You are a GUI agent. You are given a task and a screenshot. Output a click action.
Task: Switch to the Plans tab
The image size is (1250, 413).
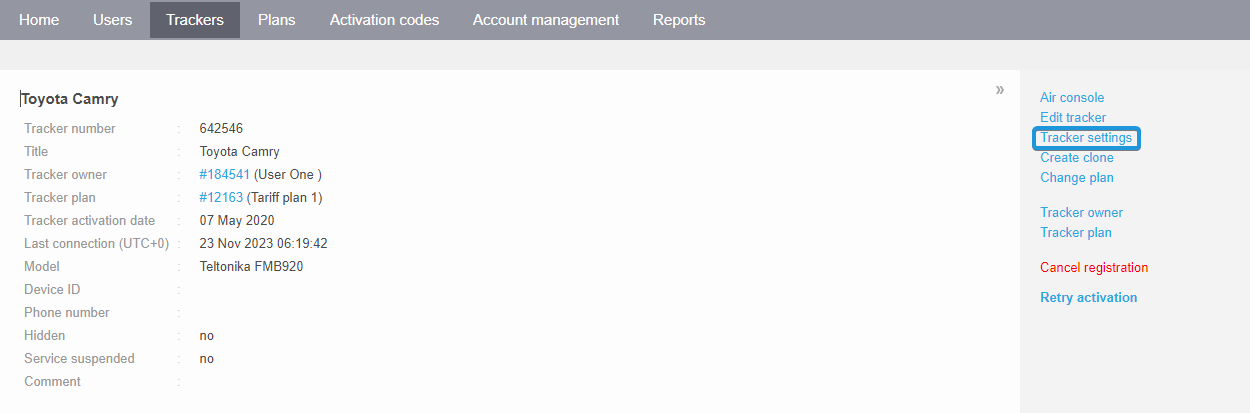pyautogui.click(x=276, y=20)
